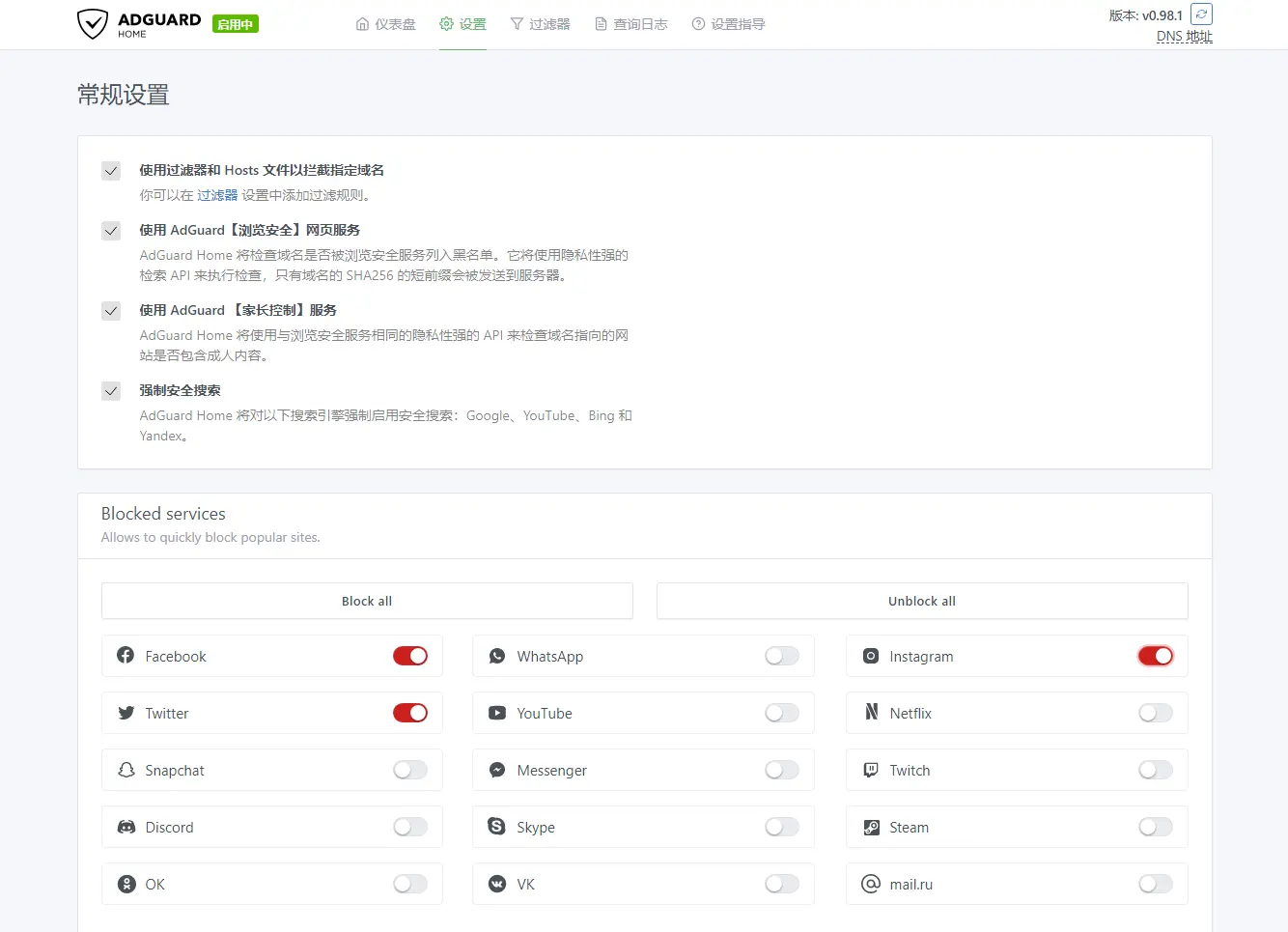This screenshot has height=932, width=1288.
Task: Open the 过滤器 filters tab
Action: click(x=540, y=24)
